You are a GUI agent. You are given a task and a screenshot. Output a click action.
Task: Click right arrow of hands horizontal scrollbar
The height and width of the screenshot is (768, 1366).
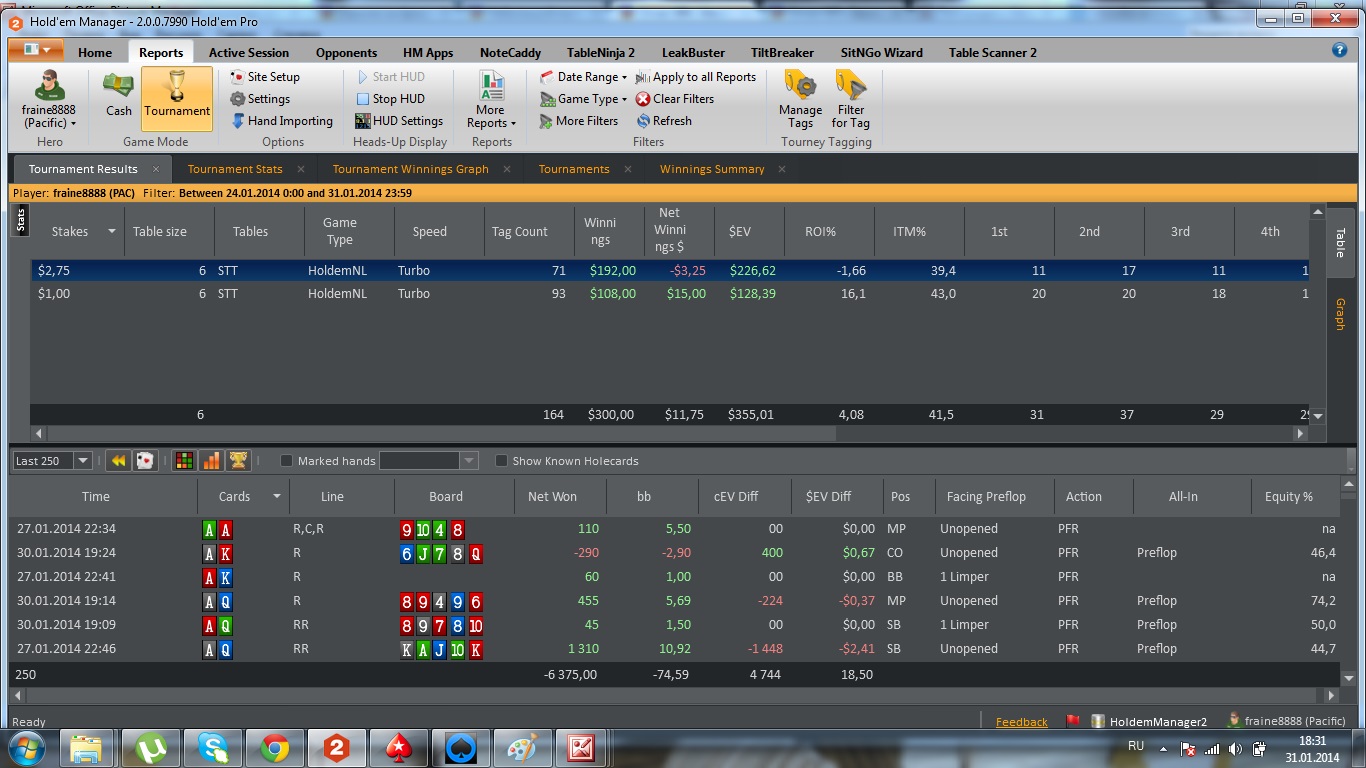click(x=1330, y=695)
